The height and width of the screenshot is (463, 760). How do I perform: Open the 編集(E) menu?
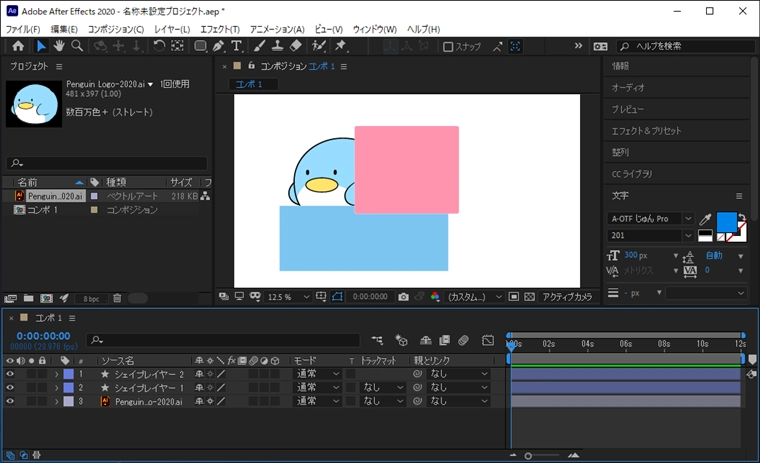[x=64, y=29]
